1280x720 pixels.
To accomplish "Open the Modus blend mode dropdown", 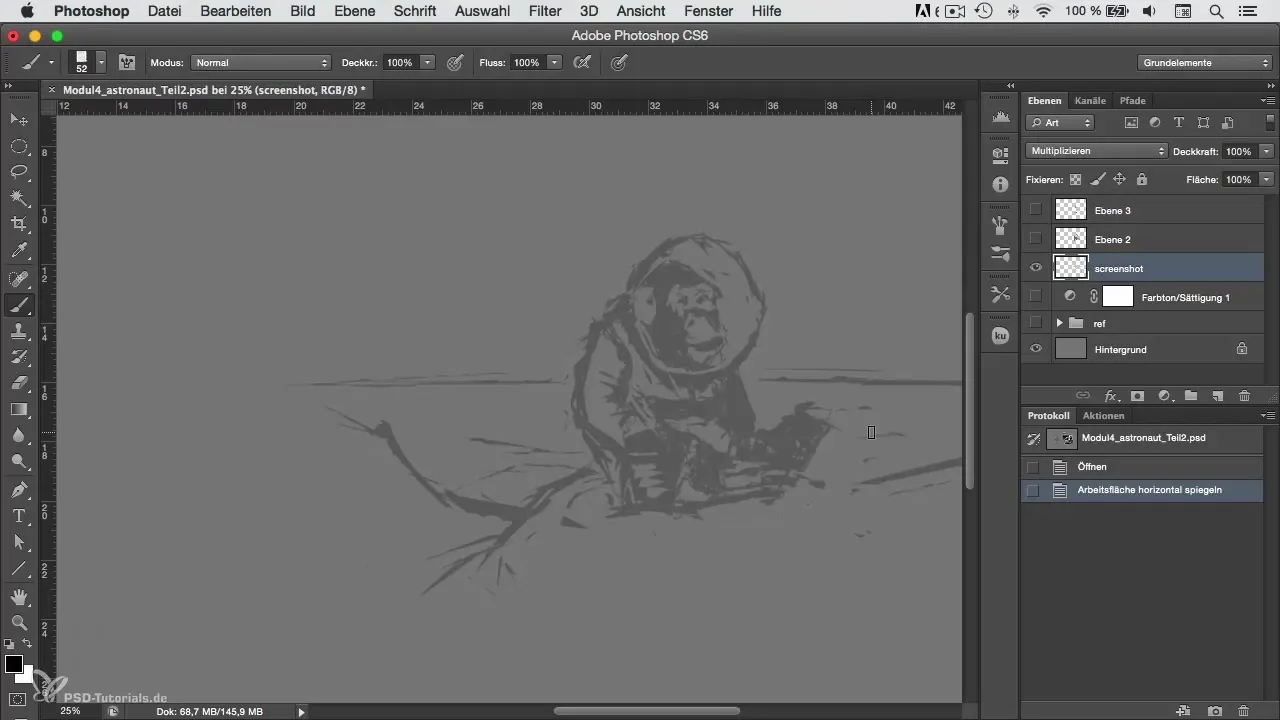I will point(260,62).
